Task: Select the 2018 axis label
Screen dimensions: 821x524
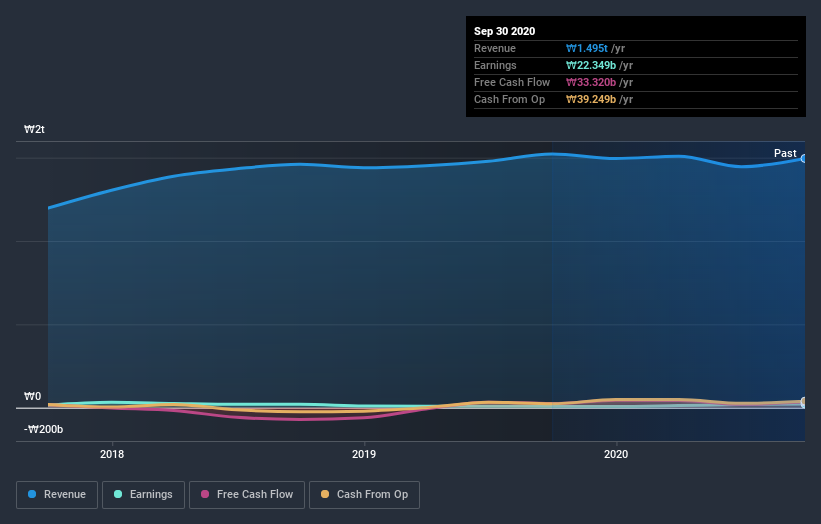Action: pos(112,454)
